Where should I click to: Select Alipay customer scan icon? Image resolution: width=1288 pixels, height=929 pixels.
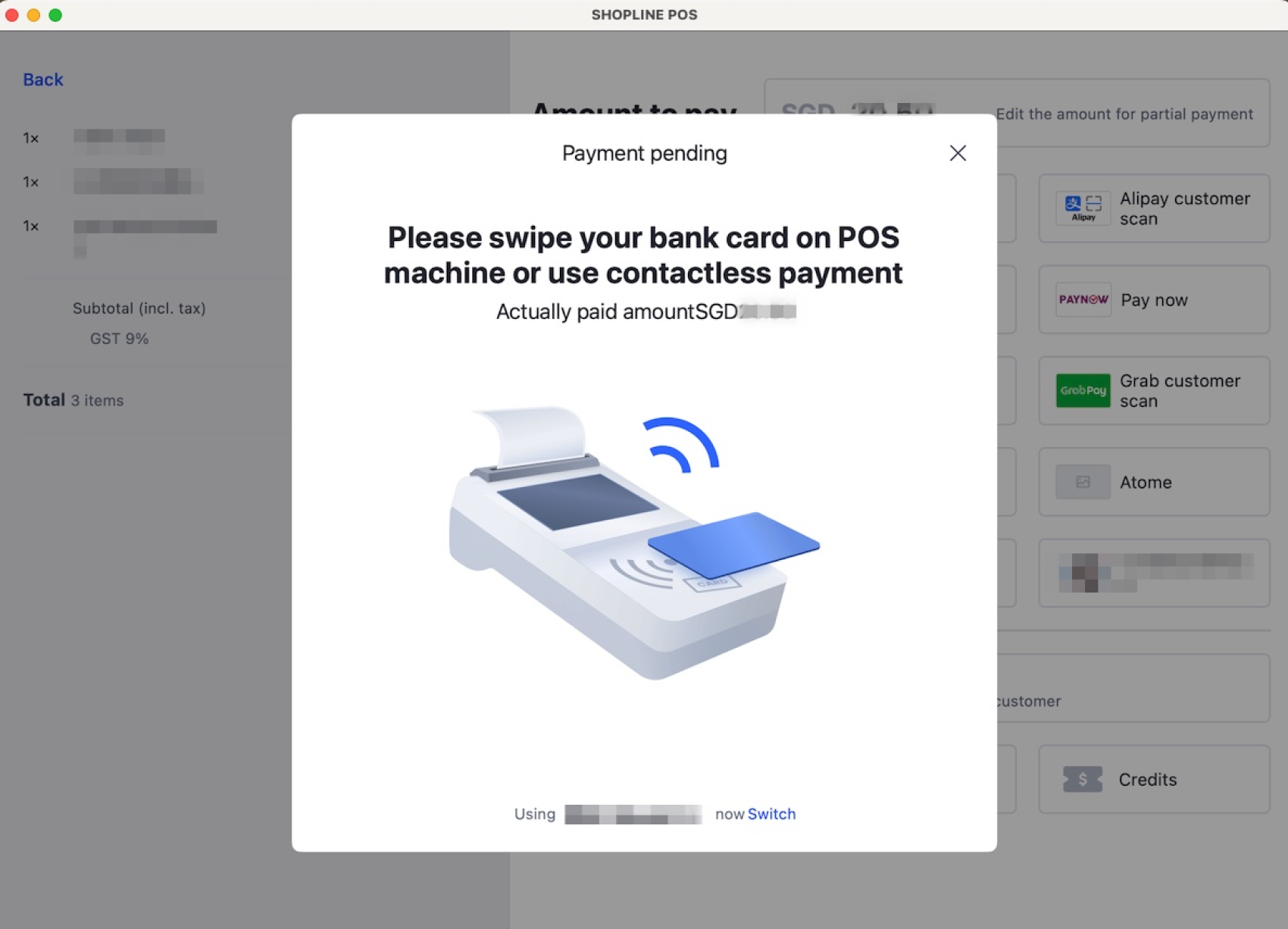pyautogui.click(x=1083, y=208)
